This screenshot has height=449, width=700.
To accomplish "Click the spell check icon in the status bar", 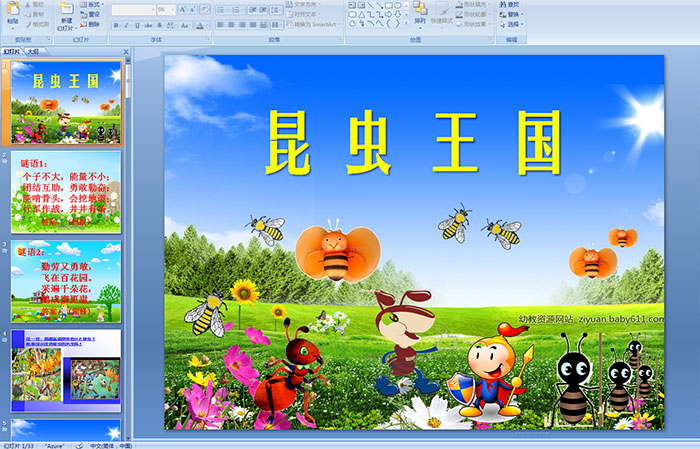I will point(79,445).
